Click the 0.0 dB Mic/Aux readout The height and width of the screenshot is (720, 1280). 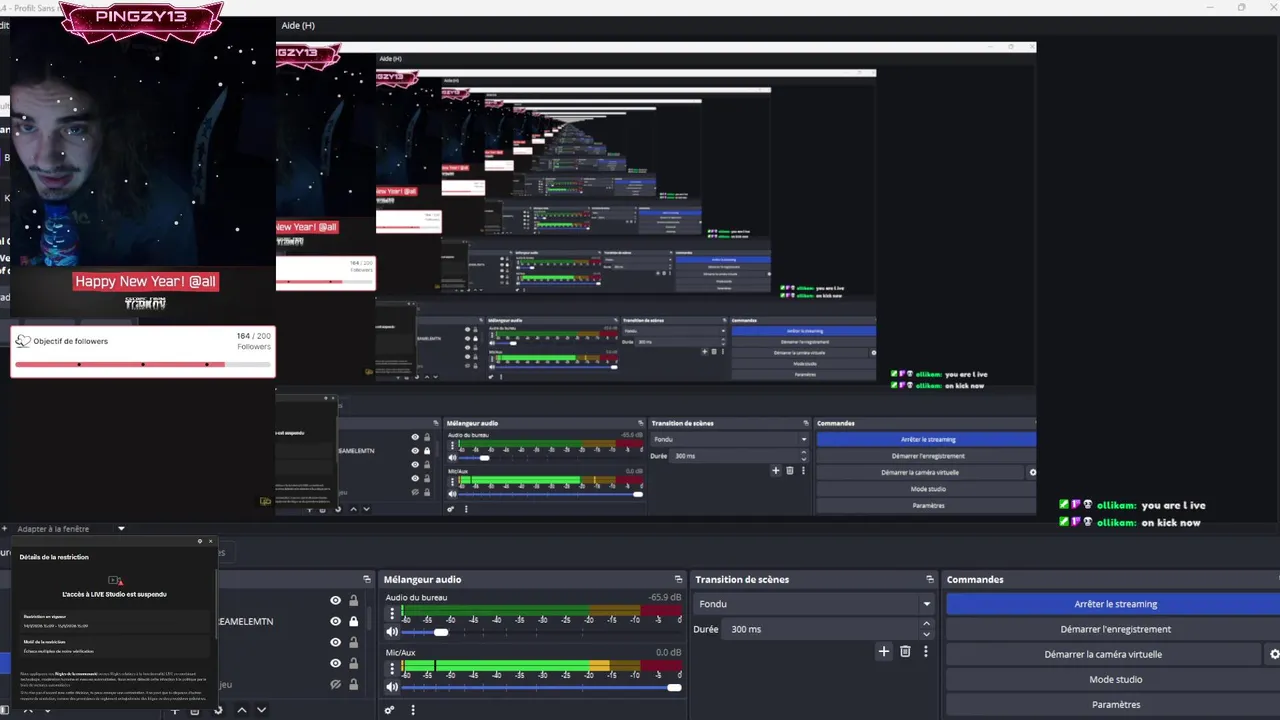[x=668, y=652]
